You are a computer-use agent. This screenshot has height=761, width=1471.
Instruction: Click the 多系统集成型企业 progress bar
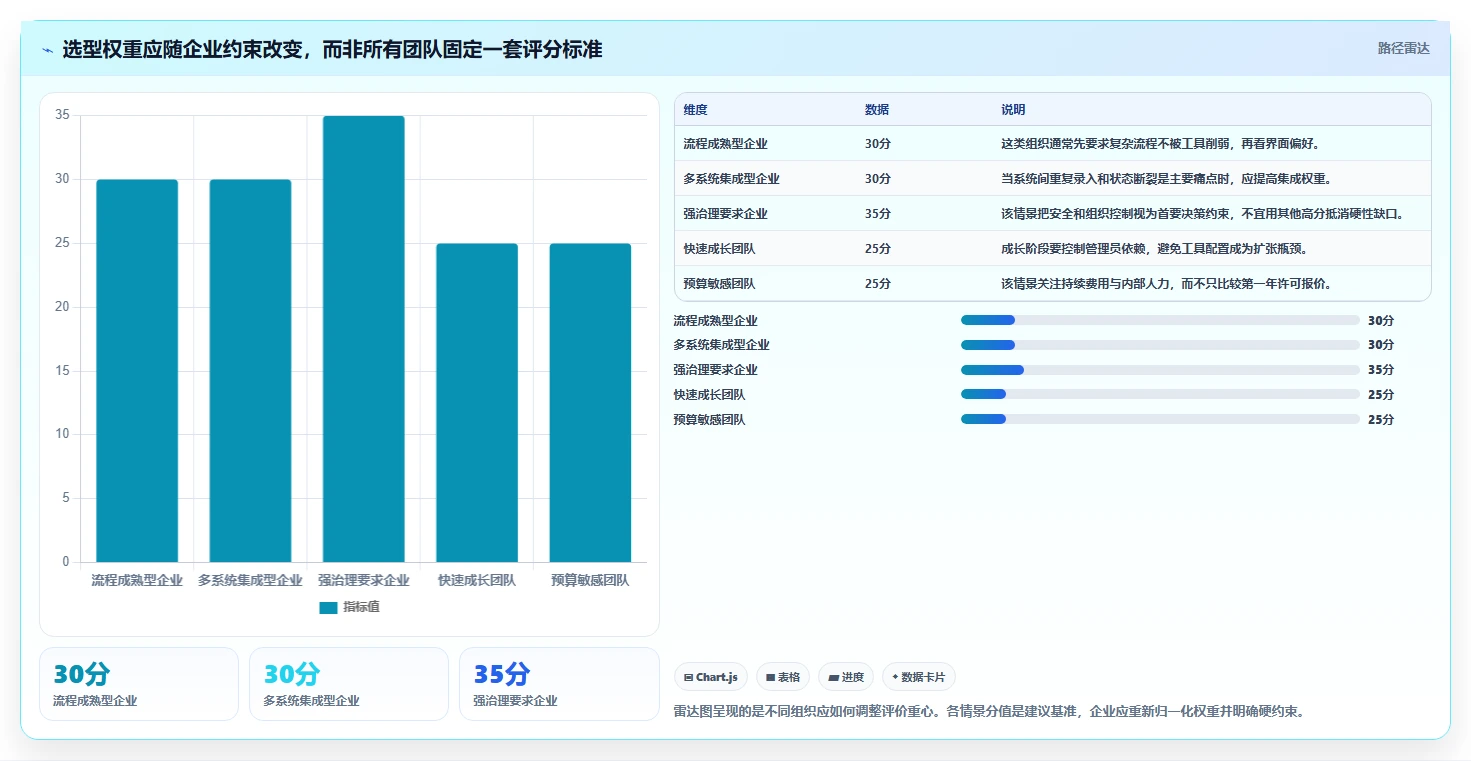1160,345
